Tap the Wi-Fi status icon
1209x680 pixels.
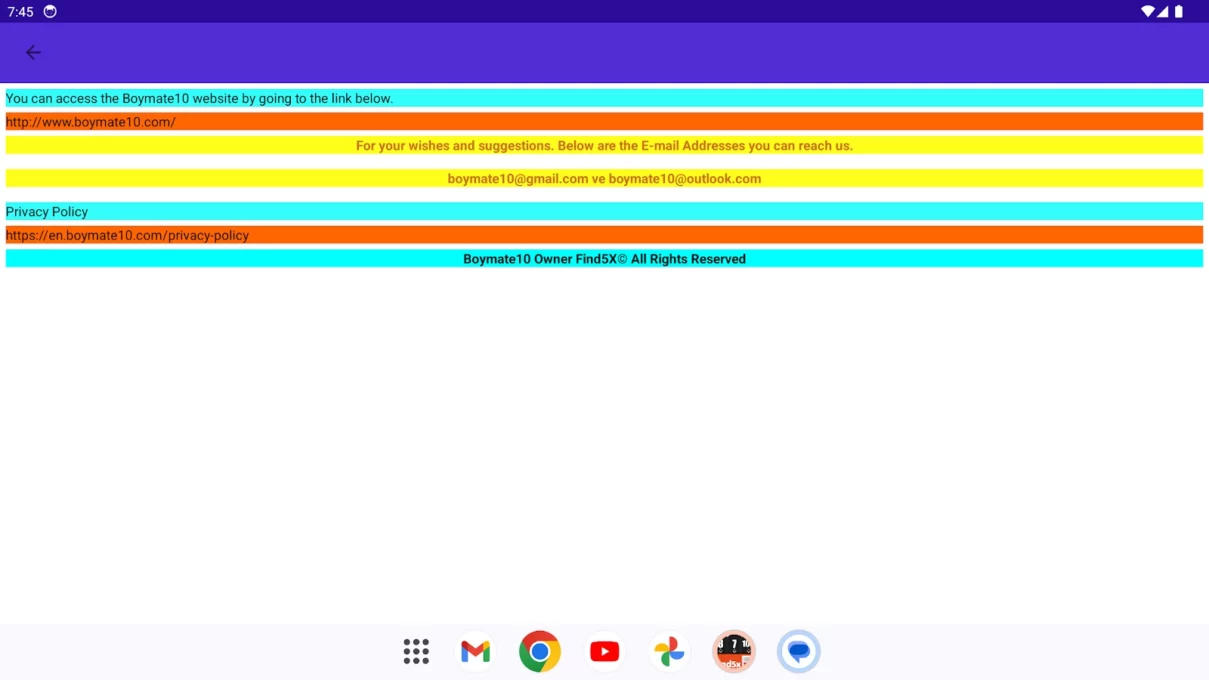click(x=1148, y=12)
